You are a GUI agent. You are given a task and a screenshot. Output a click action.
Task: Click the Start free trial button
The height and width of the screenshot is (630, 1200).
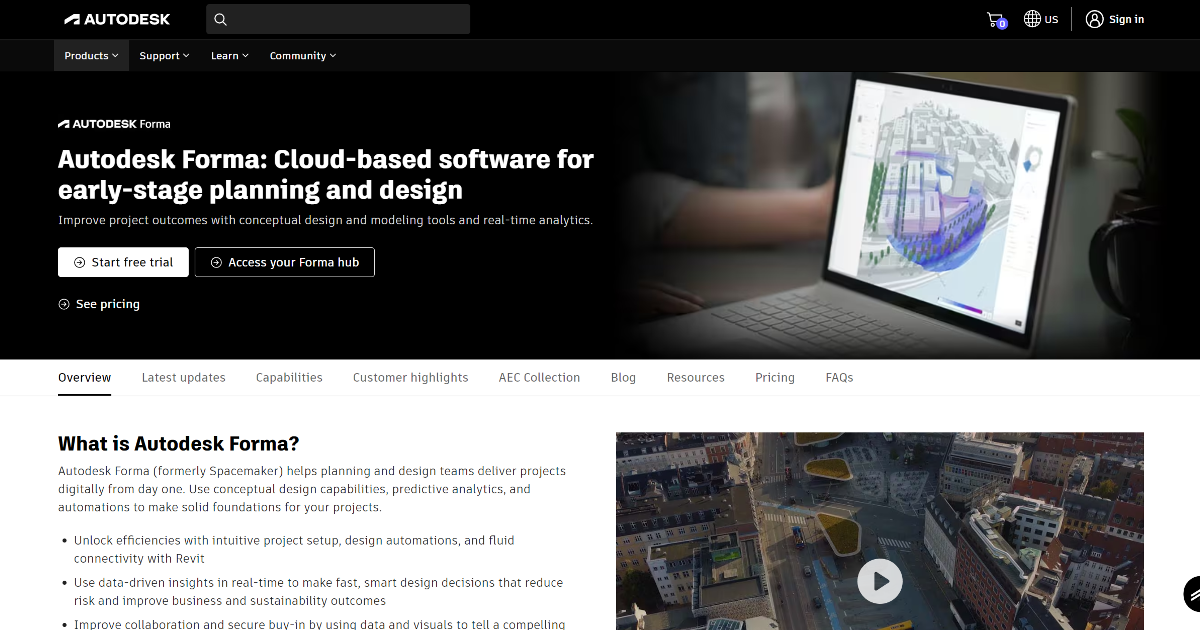(x=123, y=262)
